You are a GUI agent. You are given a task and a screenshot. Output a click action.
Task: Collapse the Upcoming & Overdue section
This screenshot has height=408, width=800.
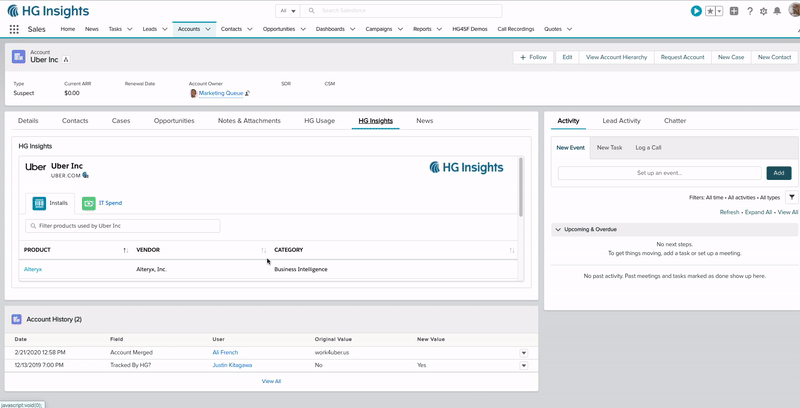558,230
